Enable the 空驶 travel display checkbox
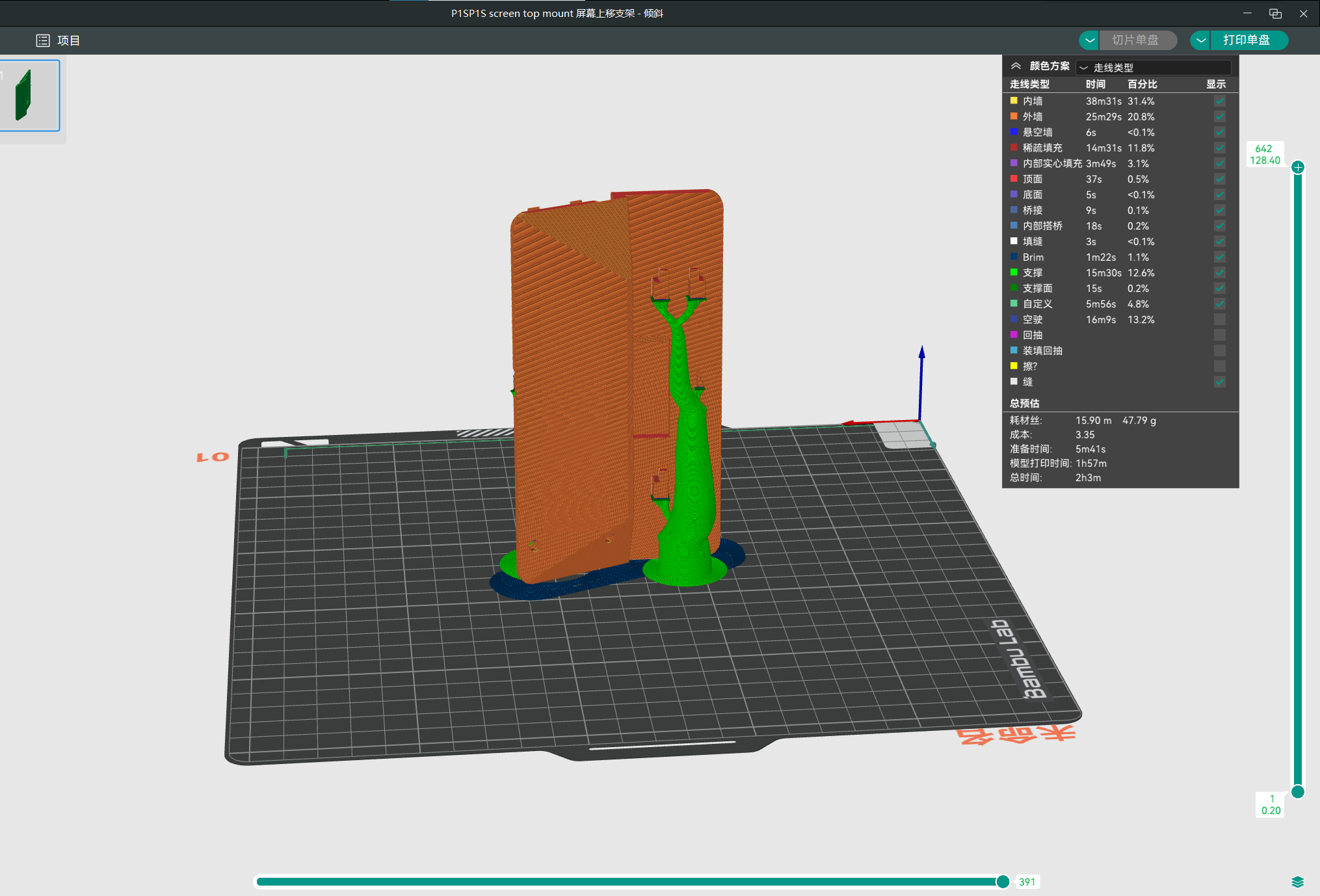This screenshot has width=1320, height=896. coord(1219,319)
